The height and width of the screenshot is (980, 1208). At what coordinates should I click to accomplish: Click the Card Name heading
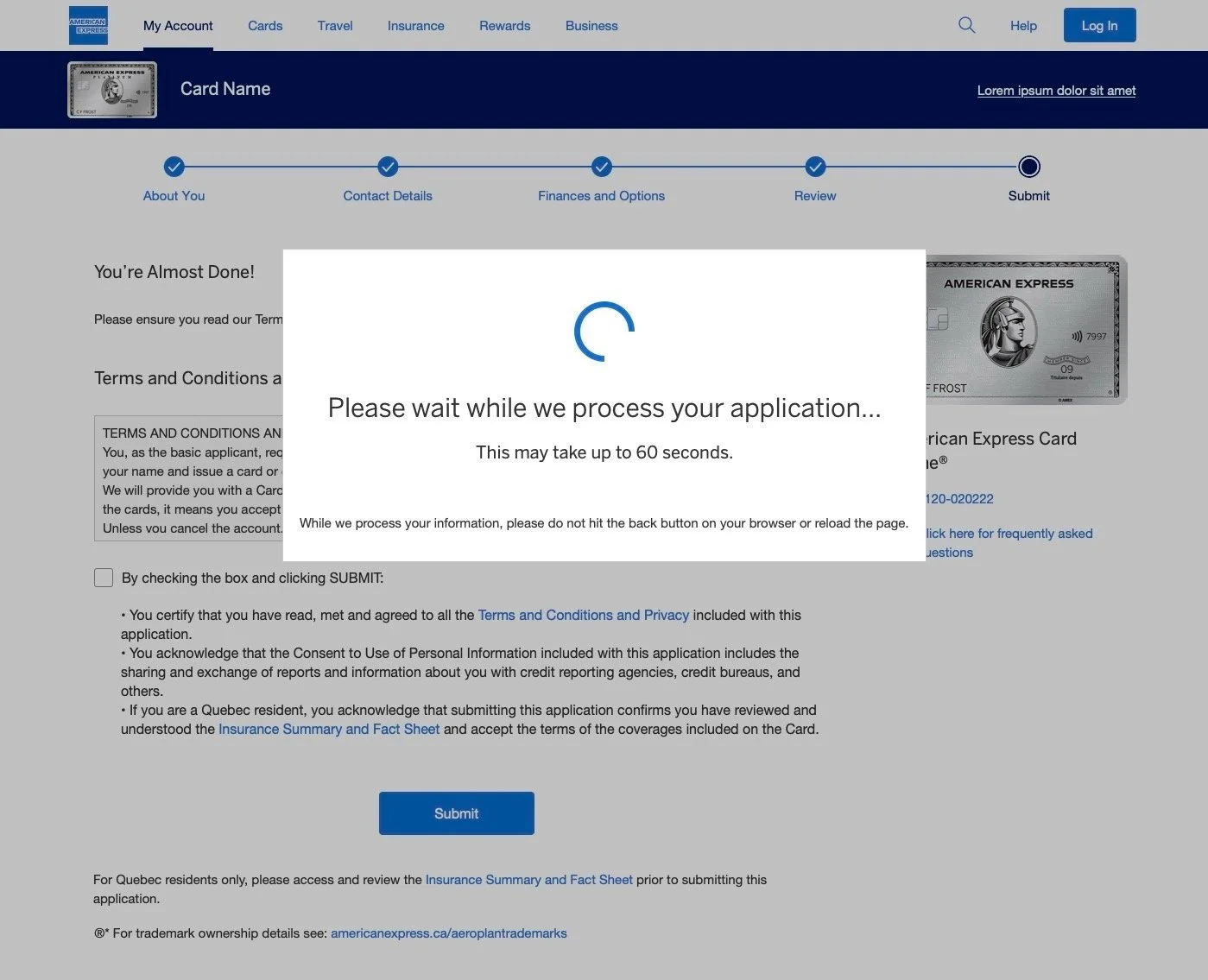(x=225, y=89)
